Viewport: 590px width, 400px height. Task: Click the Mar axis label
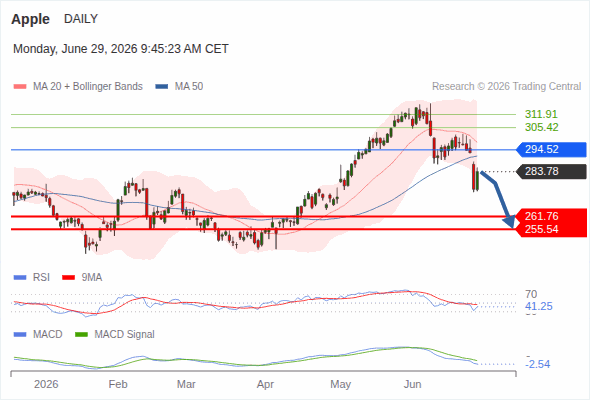(186, 384)
